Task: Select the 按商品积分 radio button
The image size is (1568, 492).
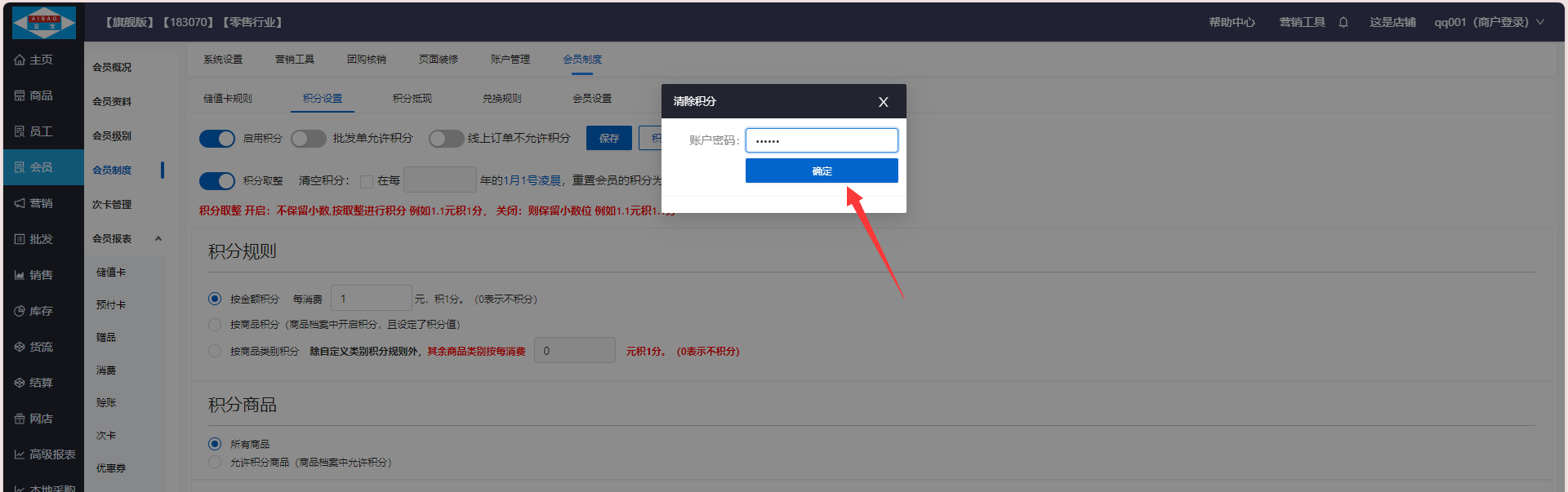Action: point(215,325)
